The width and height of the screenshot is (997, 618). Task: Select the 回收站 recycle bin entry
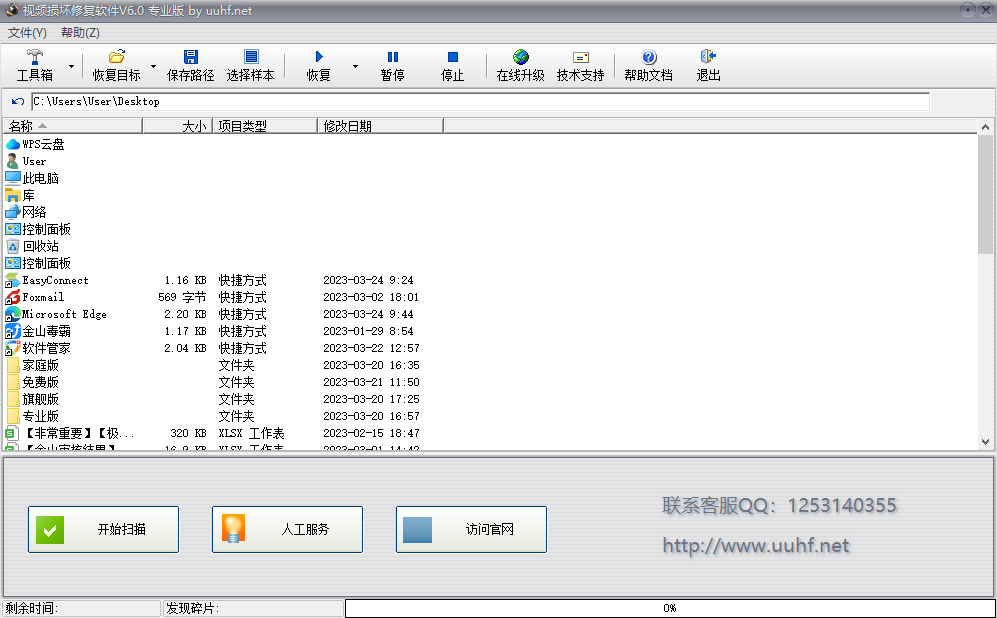point(32,246)
